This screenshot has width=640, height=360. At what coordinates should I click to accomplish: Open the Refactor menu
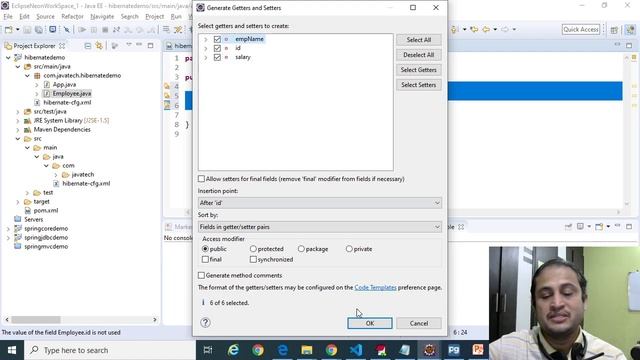tap(72, 17)
